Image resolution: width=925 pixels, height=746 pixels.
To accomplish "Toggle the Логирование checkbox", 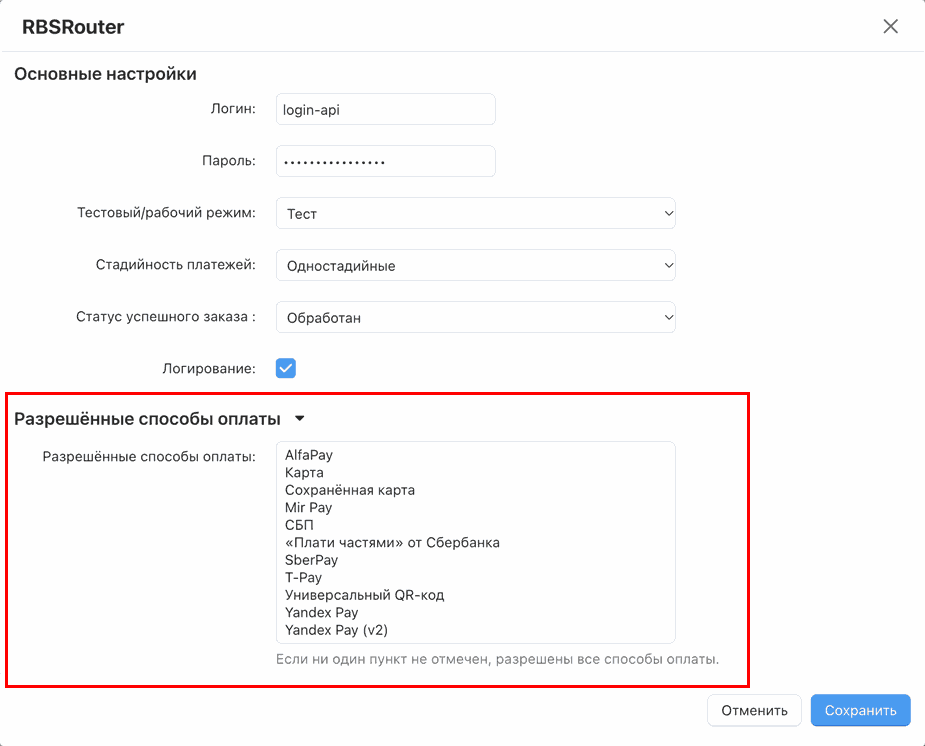I will [286, 369].
